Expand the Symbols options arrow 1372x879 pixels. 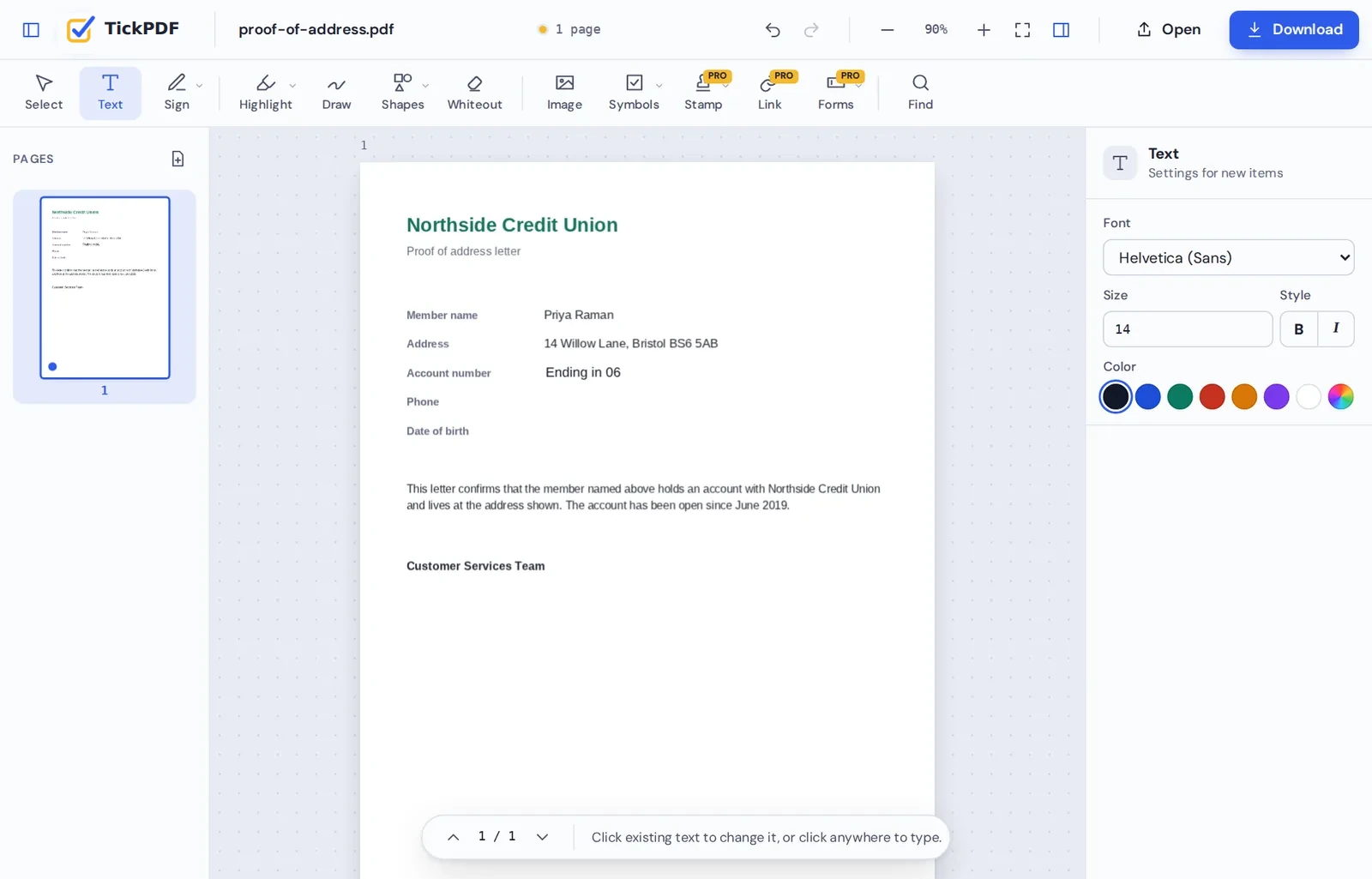tap(659, 85)
